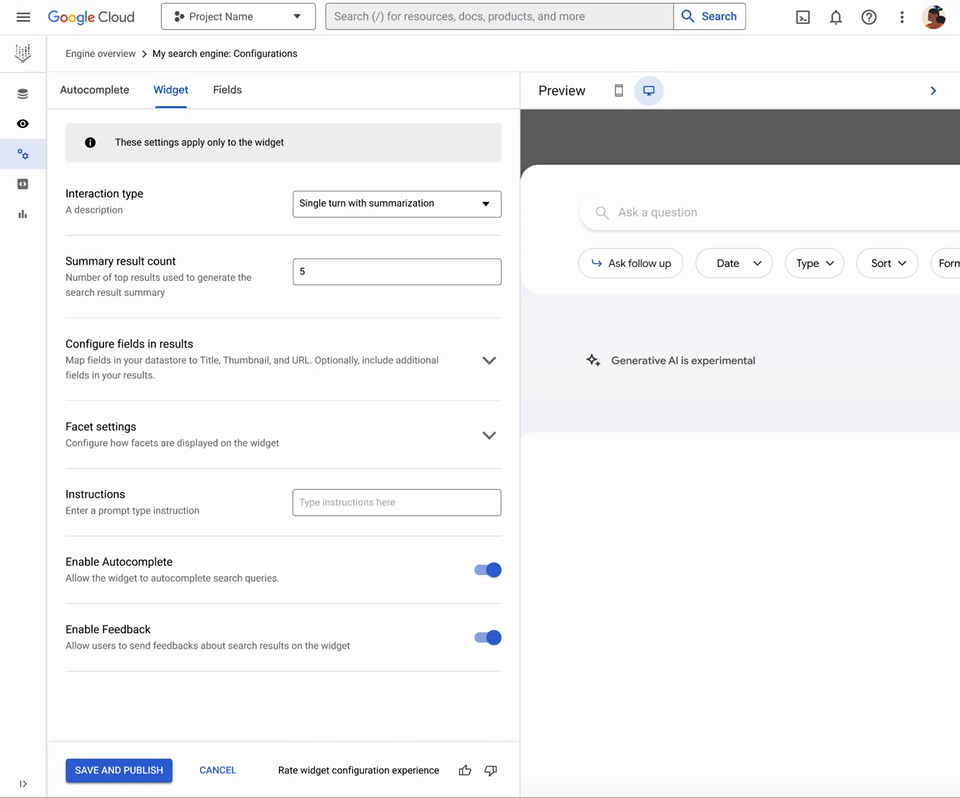Toggle Enable Autocomplete switch

pos(487,570)
